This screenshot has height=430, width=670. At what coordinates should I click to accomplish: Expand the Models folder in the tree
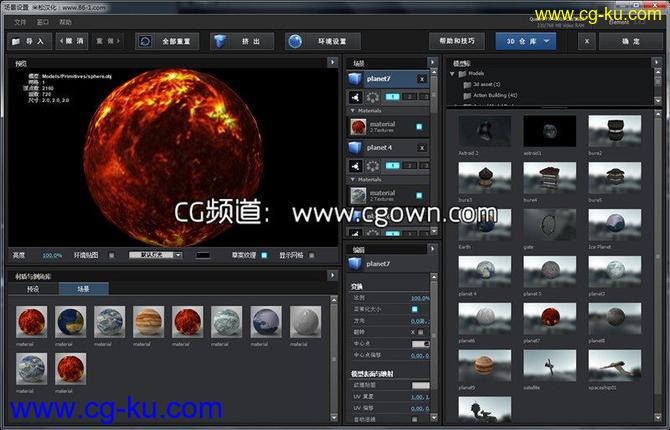coord(452,74)
